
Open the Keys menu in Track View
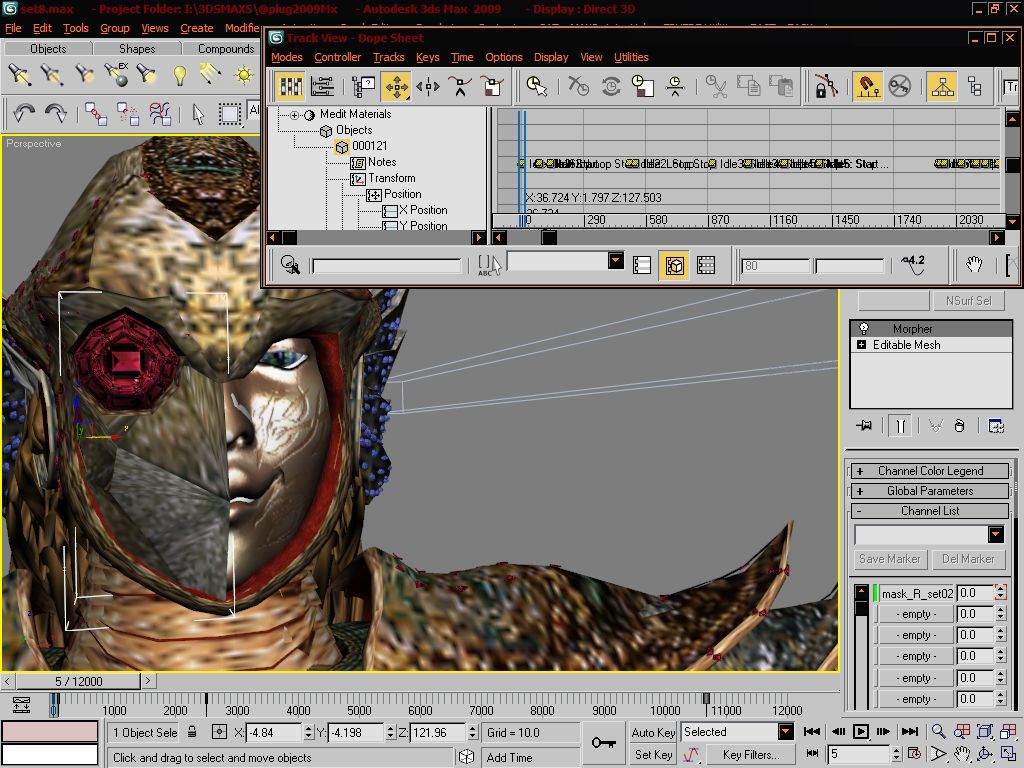(428, 57)
